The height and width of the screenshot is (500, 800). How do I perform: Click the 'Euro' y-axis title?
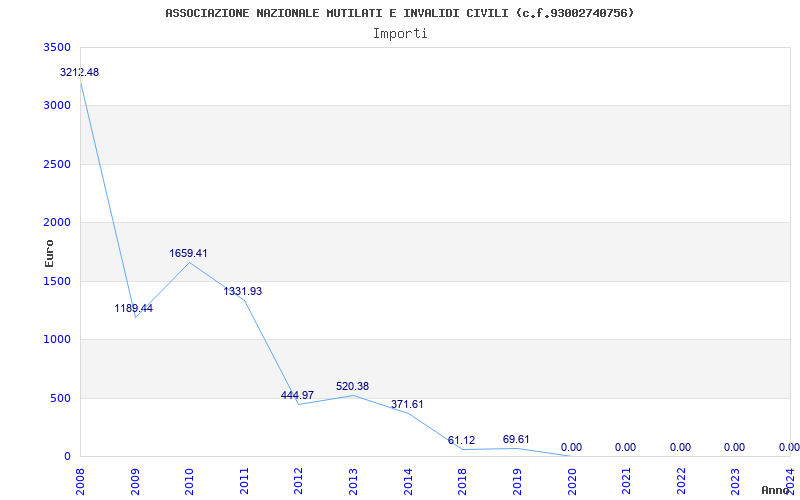(49, 252)
